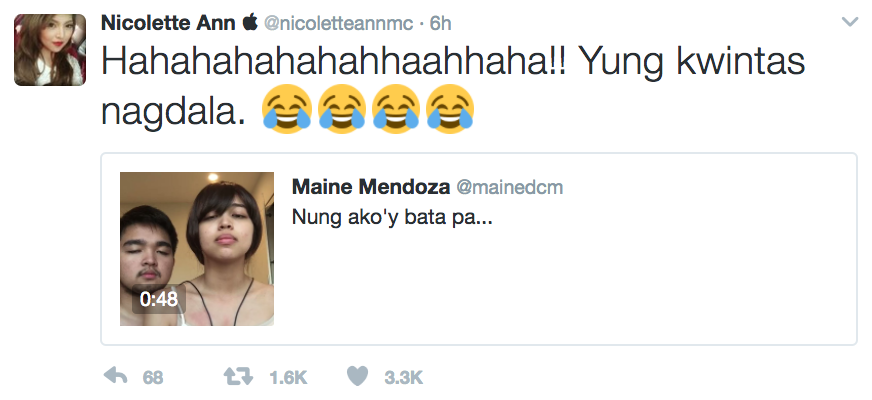The height and width of the screenshot is (400, 872).
Task: Click the 68 replies count
Action: pos(153,377)
